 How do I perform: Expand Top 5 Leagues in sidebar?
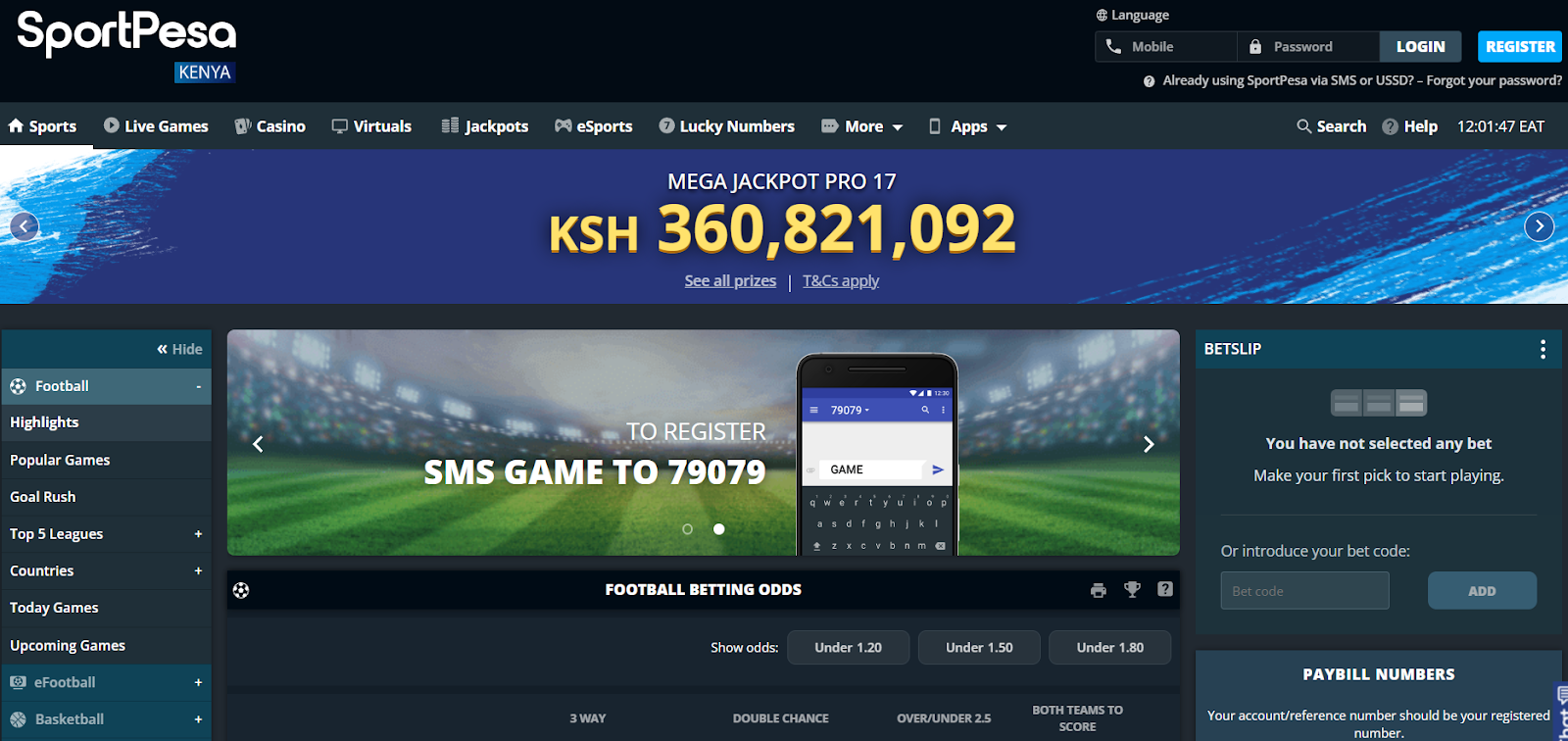pyautogui.click(x=106, y=534)
